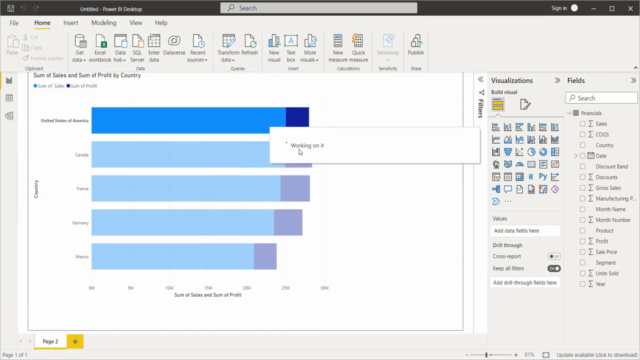640x360 pixels.
Task: Click the Filters pane funnel icon
Action: 481,93
